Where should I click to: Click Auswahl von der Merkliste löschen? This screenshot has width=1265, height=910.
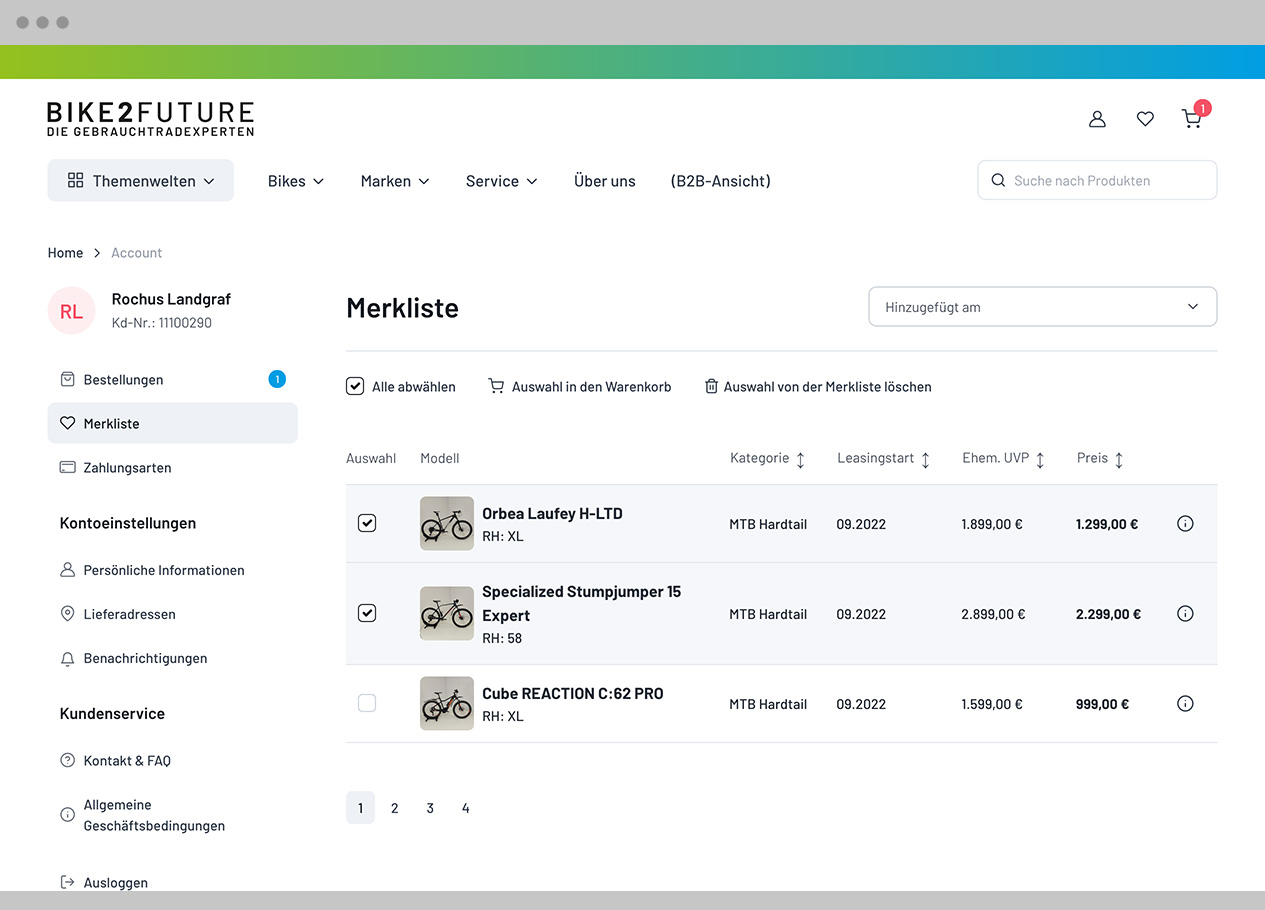coord(818,387)
